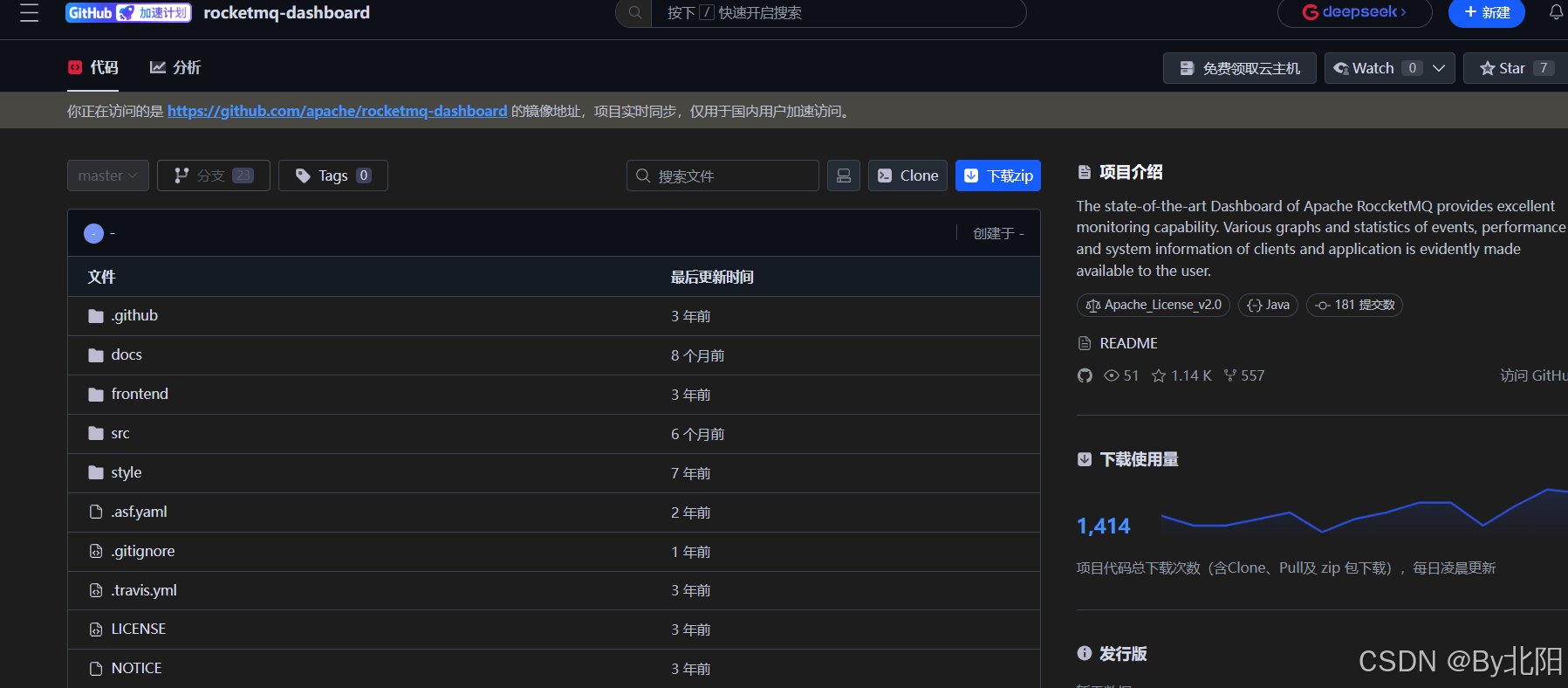Click the Watch button
The image size is (1568, 688).
[x=1374, y=68]
